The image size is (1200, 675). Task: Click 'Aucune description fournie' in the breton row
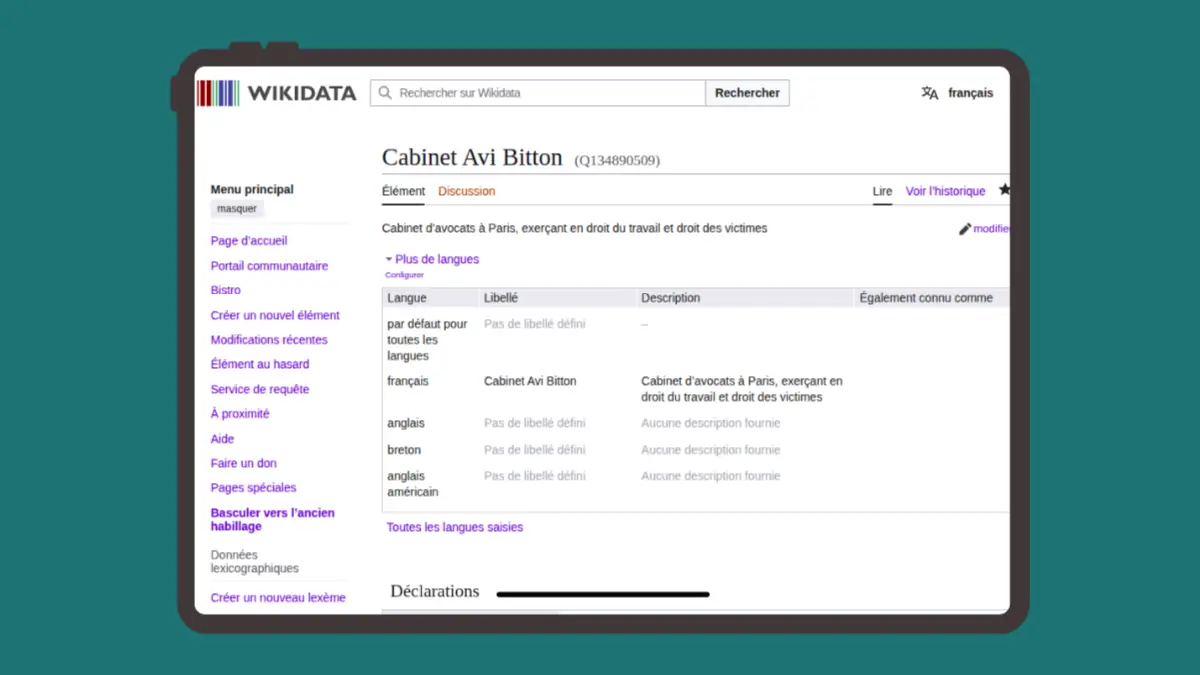711,450
